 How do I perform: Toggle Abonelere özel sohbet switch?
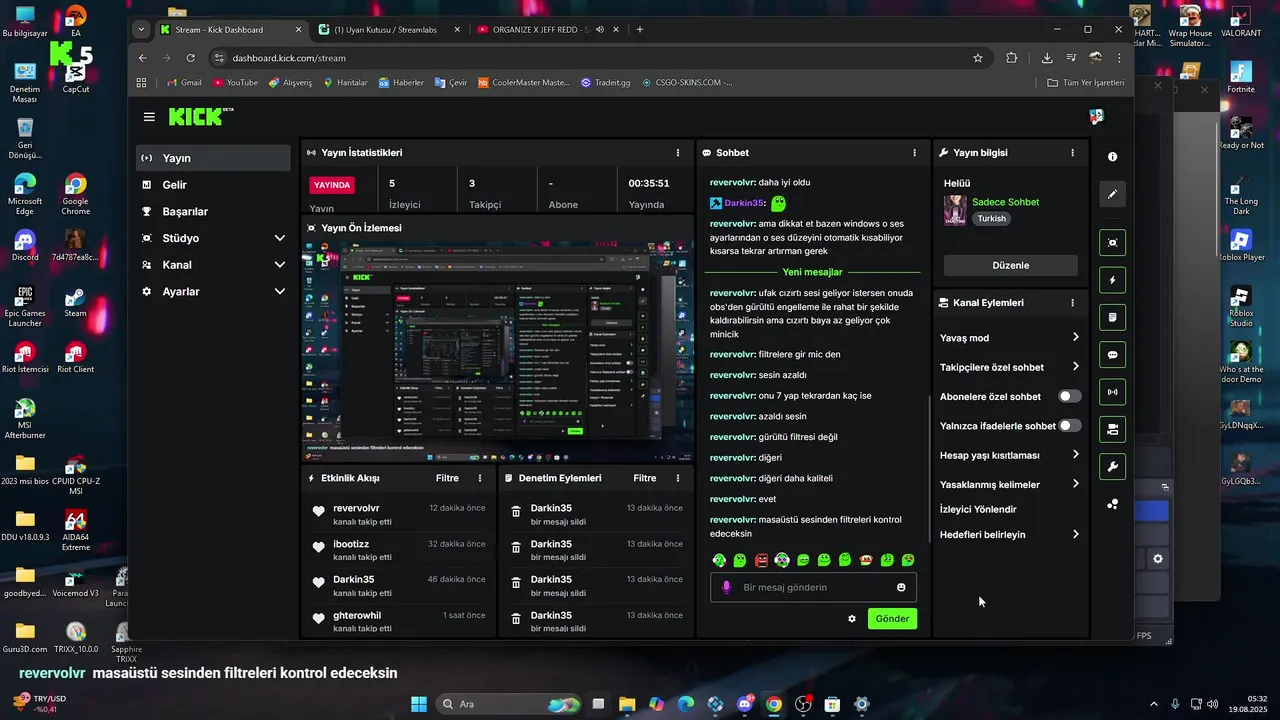coord(1070,396)
